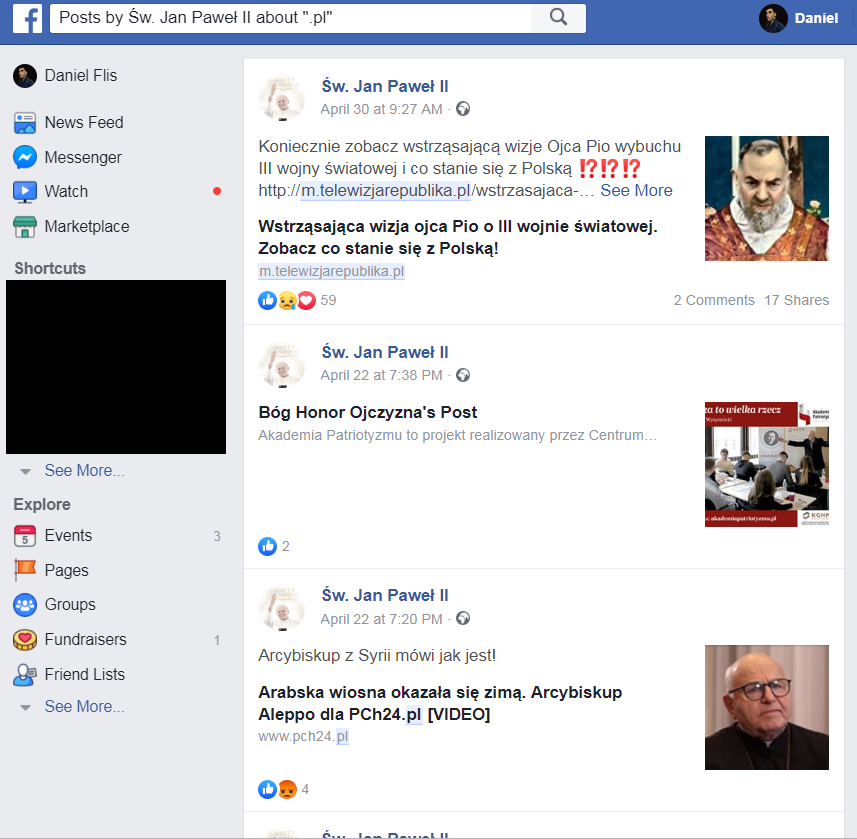Click m.telewizjarepublika.pl domain under headline

(331, 271)
